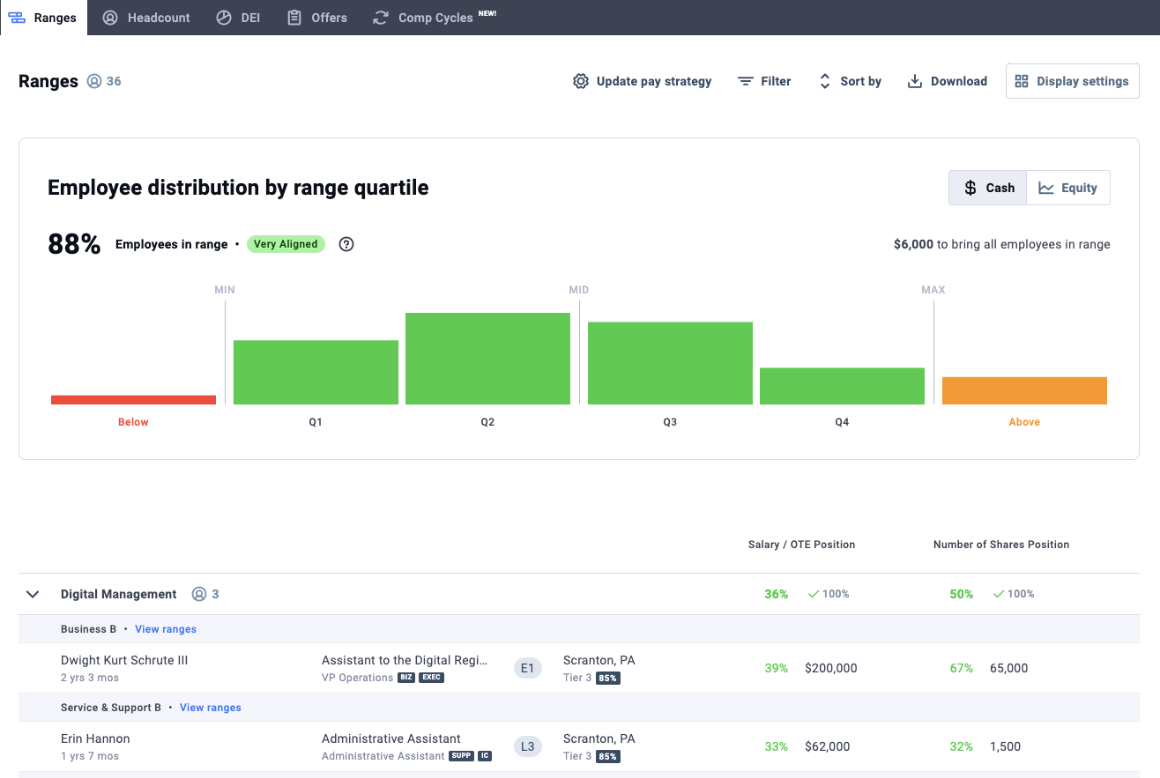The image size is (1160, 778).
Task: Click the orange Above bar in chart
Action: [1025, 390]
